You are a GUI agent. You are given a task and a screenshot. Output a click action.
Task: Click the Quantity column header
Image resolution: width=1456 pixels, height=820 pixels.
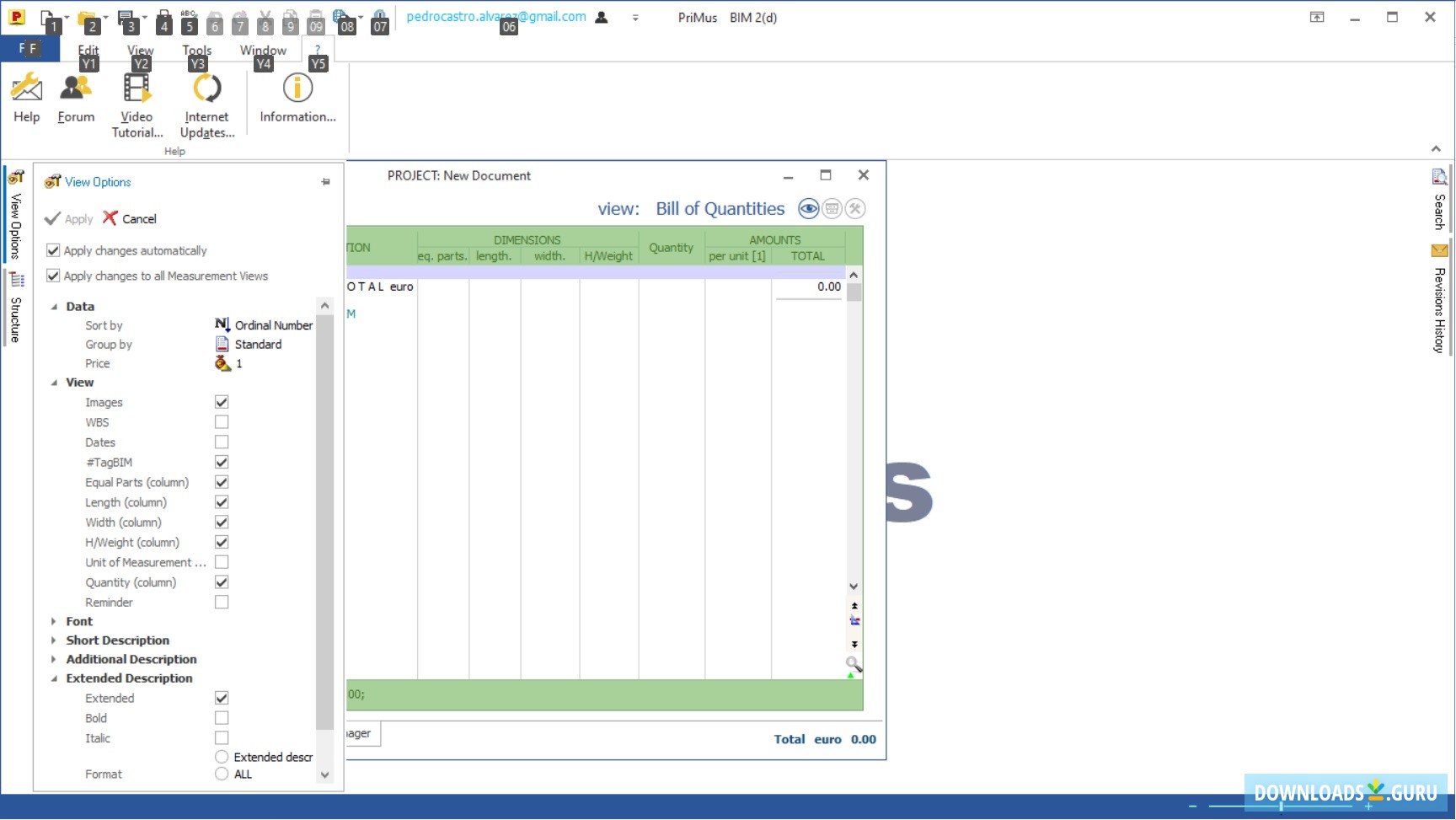(672, 248)
